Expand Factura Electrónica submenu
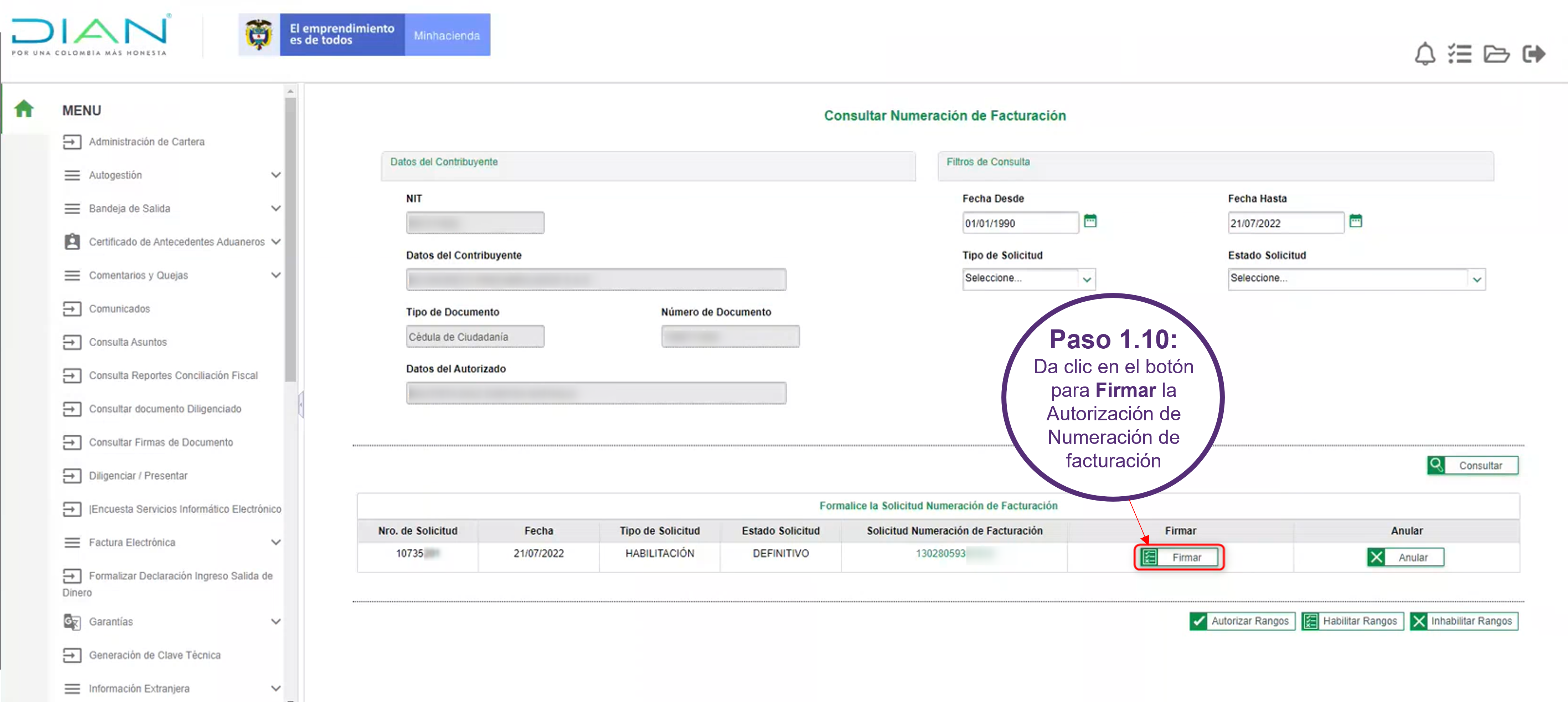The height and width of the screenshot is (702, 1568). (x=276, y=543)
